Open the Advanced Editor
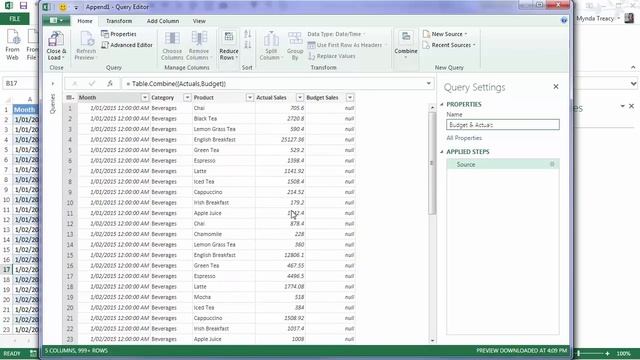This screenshot has width=640, height=360. pyautogui.click(x=127, y=45)
